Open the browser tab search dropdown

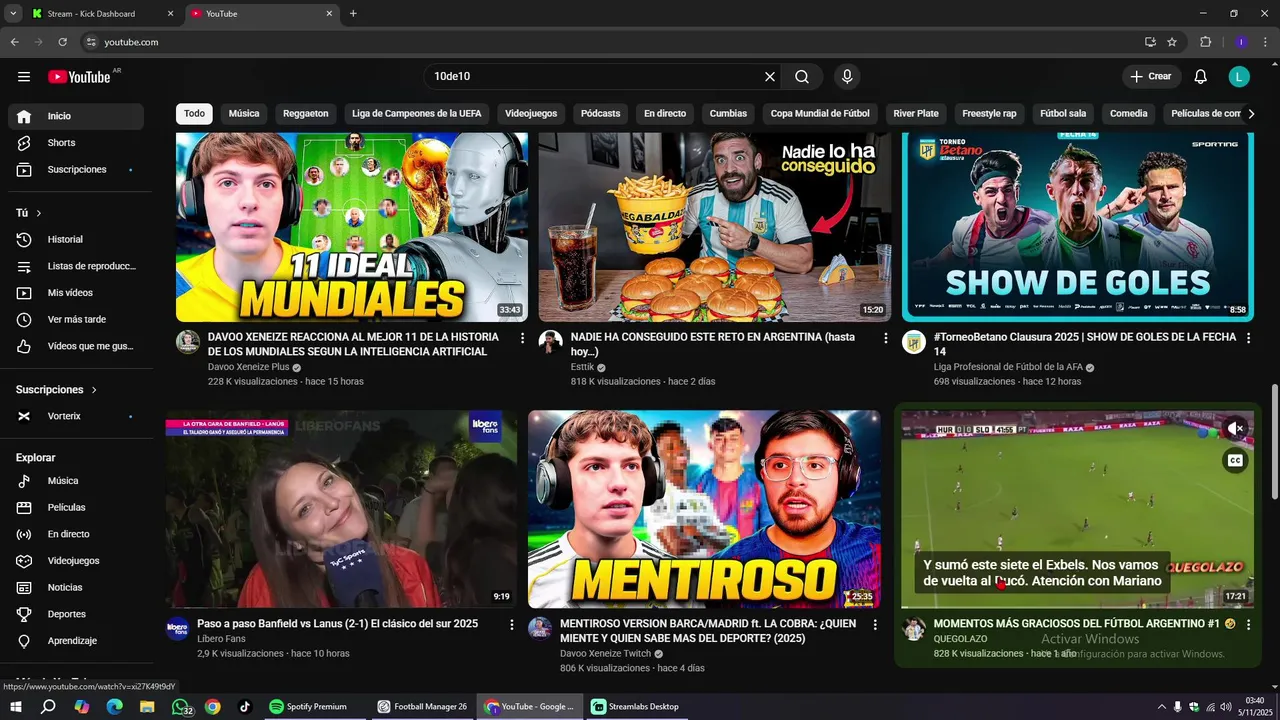click(x=13, y=14)
